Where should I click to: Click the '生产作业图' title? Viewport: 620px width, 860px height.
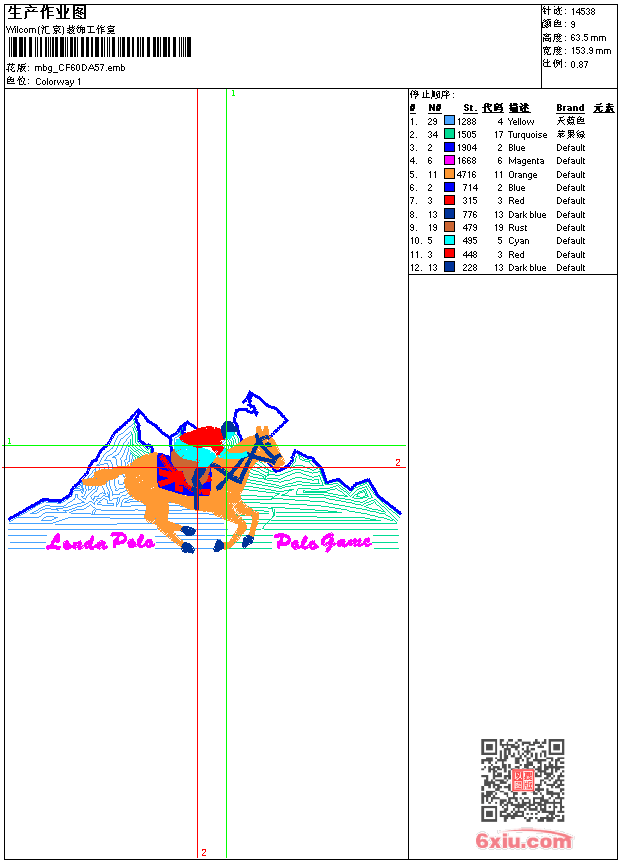tap(47, 13)
